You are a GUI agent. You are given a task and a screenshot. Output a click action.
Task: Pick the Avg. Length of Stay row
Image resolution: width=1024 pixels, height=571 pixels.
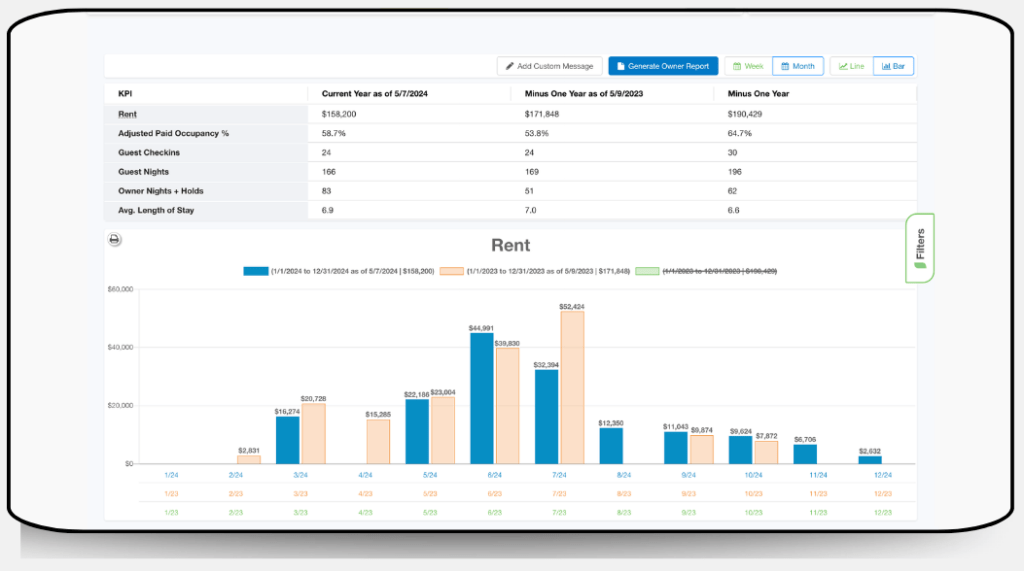159,211
